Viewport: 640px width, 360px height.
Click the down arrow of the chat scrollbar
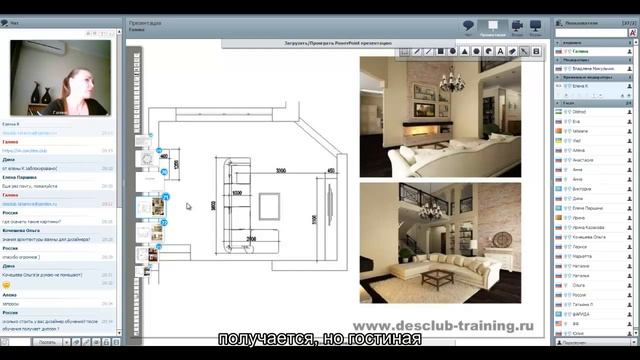[119, 333]
